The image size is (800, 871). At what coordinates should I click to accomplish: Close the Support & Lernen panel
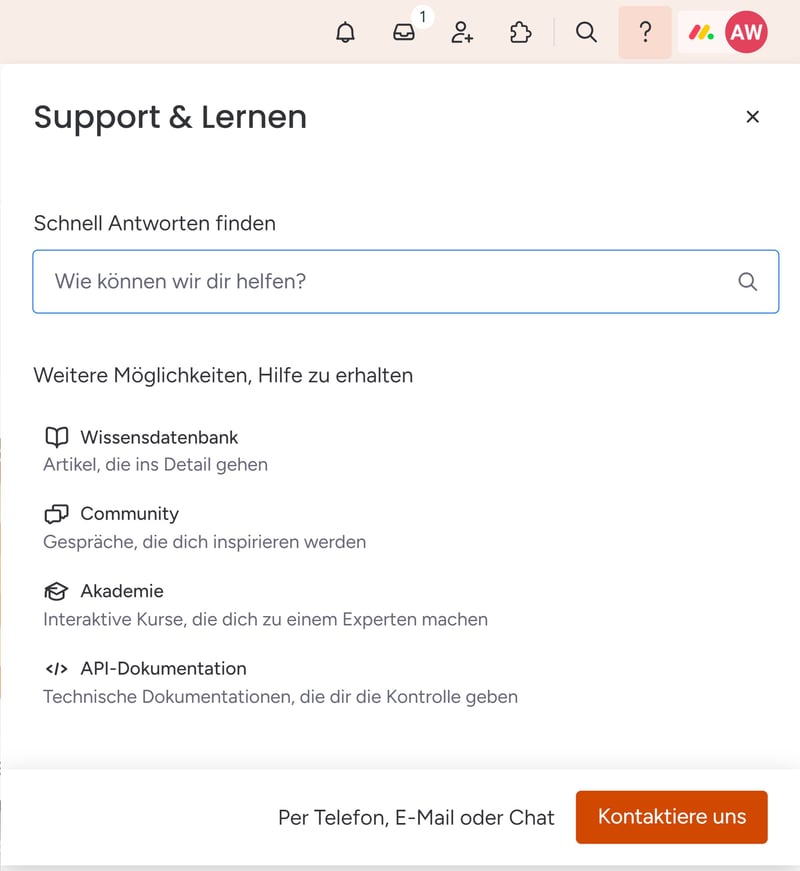[753, 117]
